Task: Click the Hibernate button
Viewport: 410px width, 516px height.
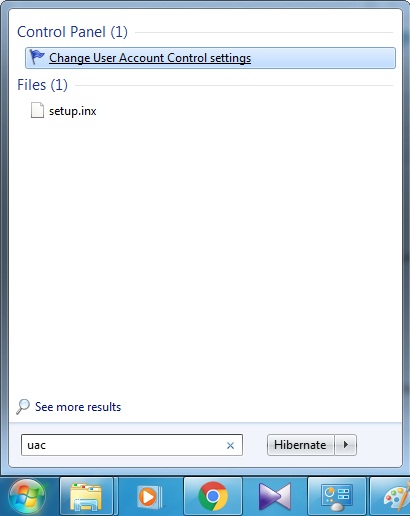Action: click(300, 445)
